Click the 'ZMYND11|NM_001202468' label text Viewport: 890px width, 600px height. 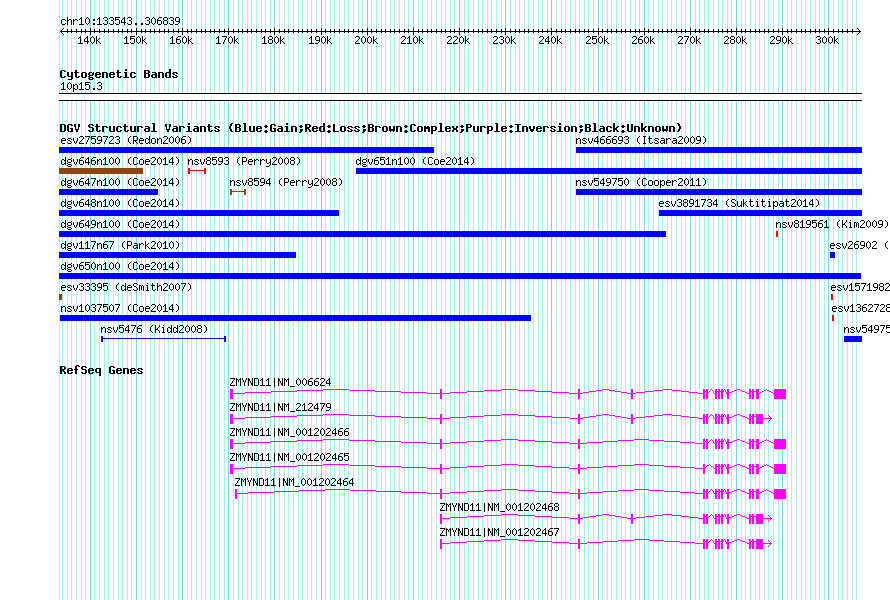[499, 507]
